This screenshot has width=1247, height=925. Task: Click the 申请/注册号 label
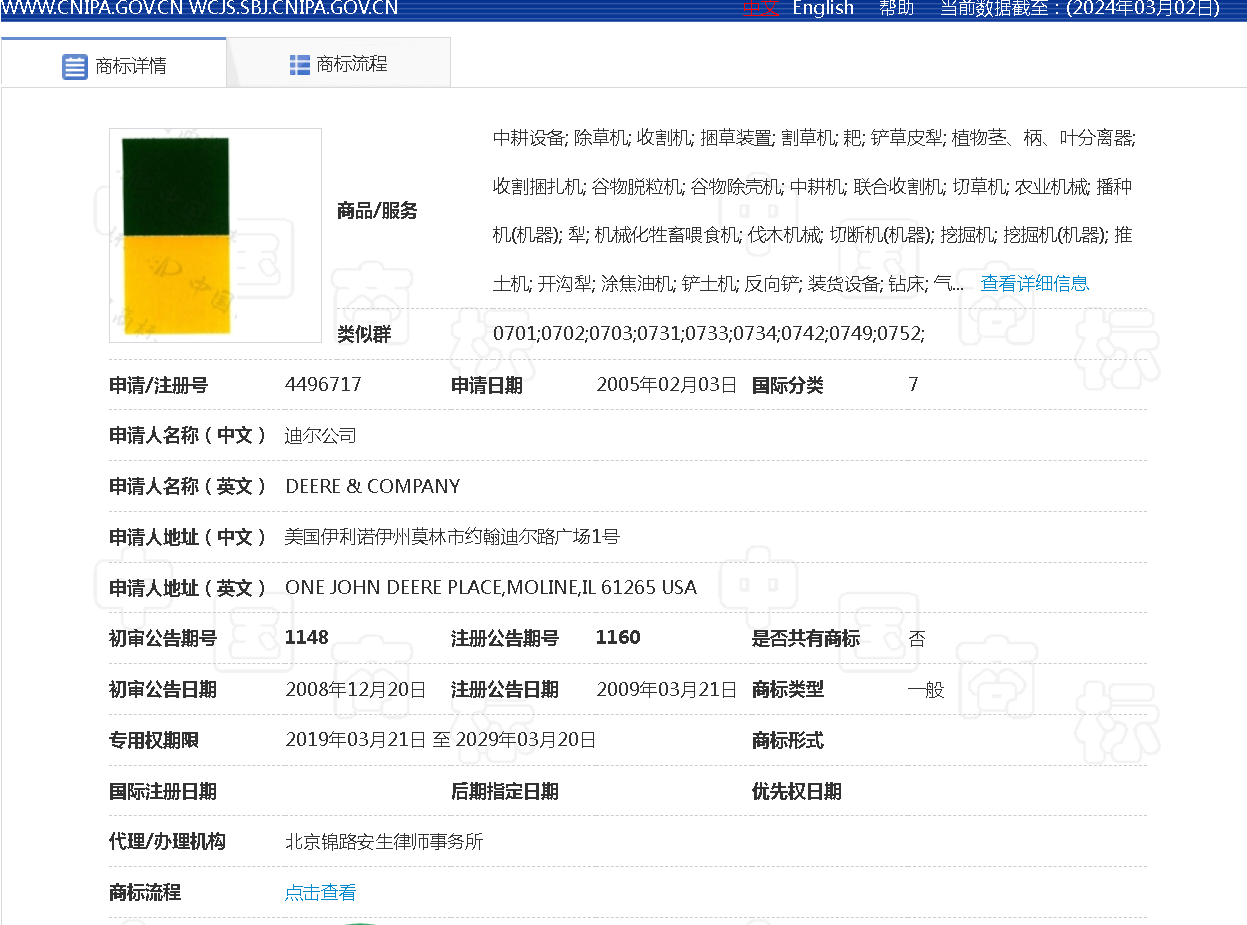pos(158,386)
